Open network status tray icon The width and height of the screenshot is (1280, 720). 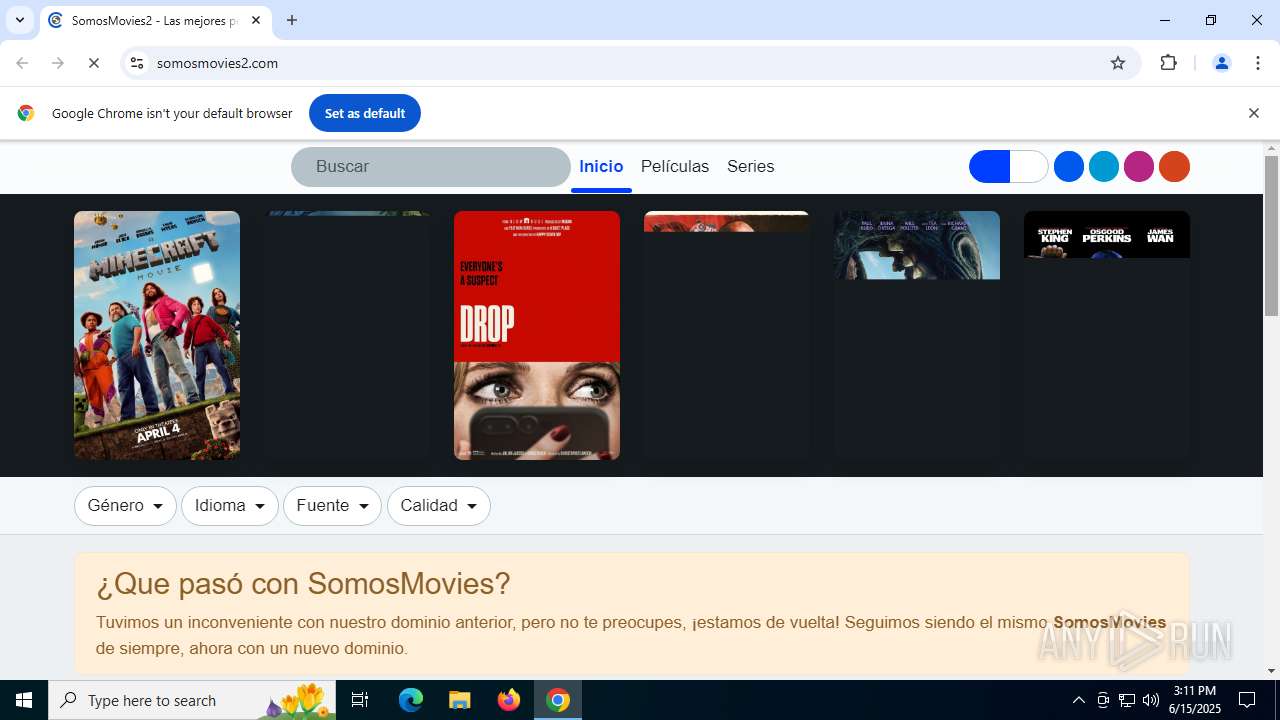click(x=1127, y=700)
